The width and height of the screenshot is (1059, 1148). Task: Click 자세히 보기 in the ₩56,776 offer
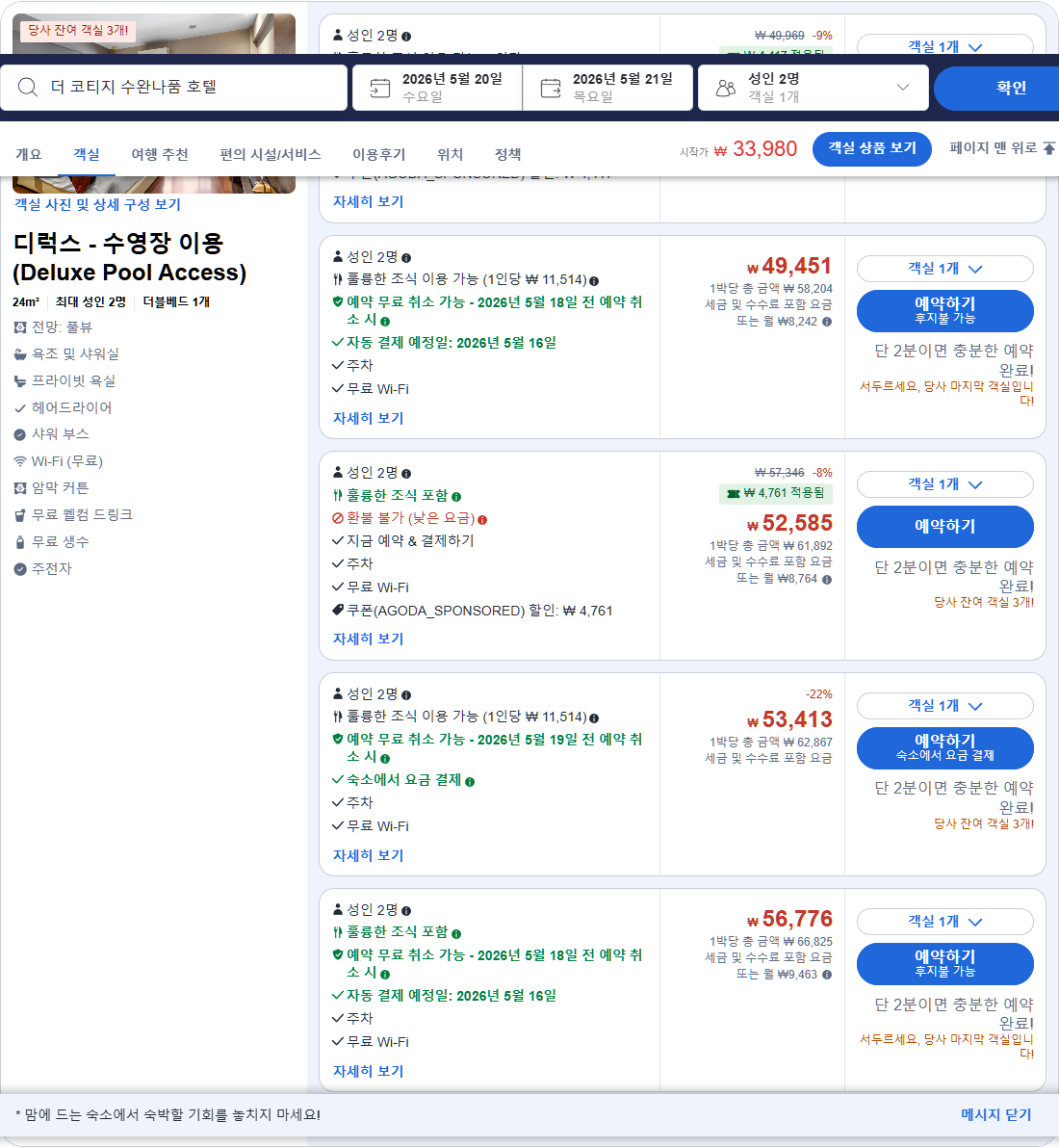(x=368, y=1071)
